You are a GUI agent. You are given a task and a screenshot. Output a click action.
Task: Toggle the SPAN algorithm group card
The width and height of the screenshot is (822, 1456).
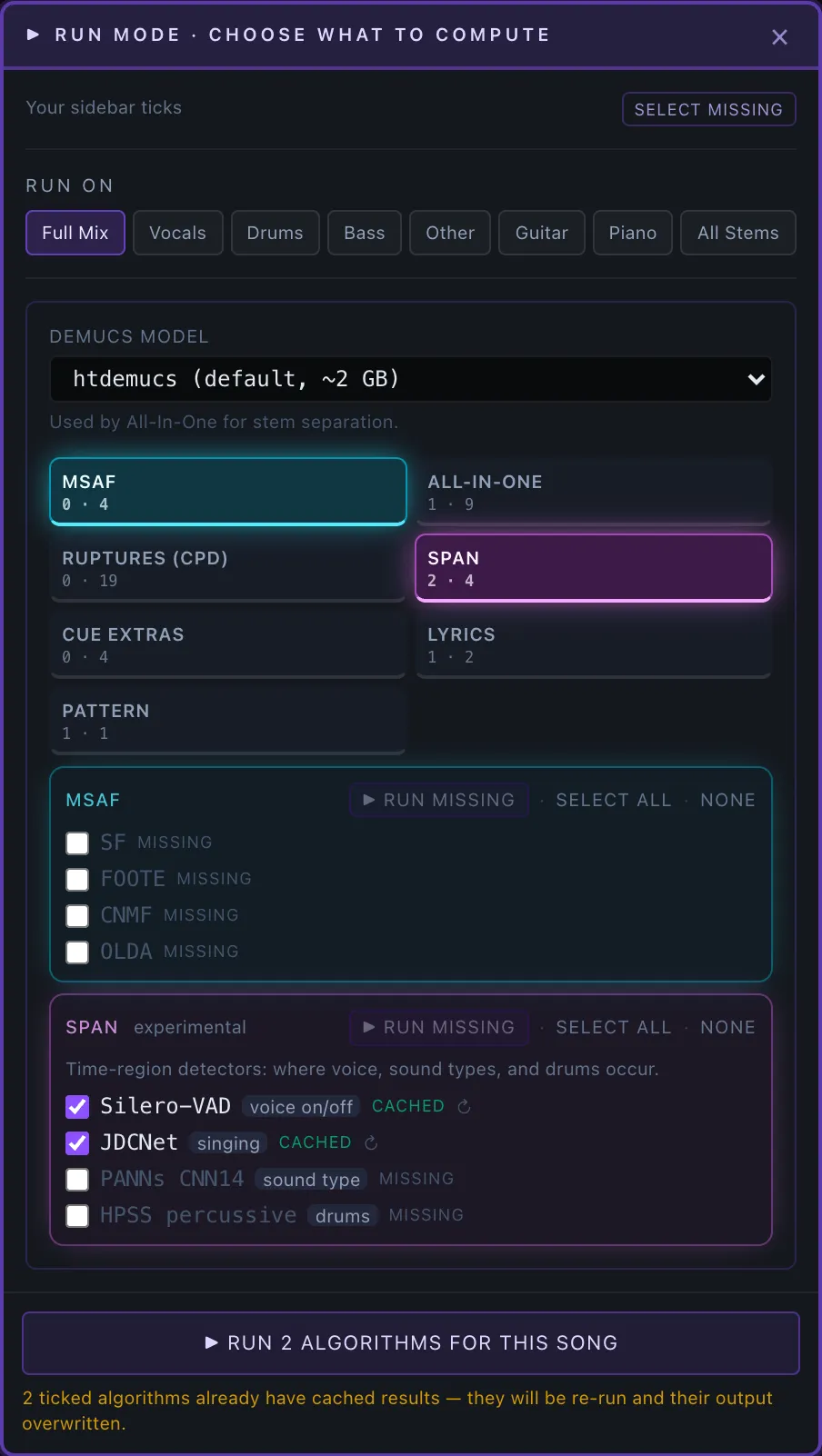pyautogui.click(x=594, y=568)
